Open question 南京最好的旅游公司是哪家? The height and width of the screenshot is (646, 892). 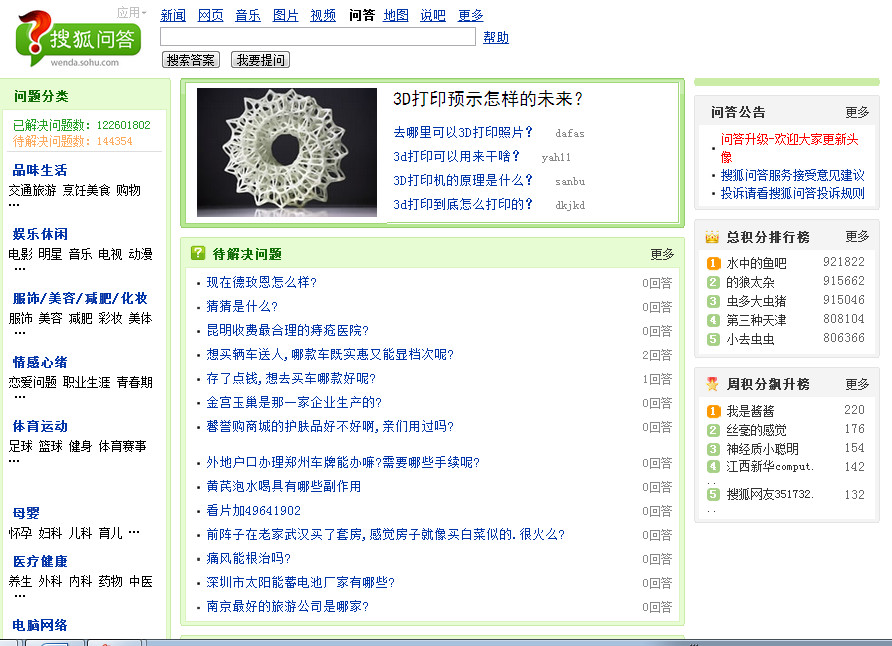tap(287, 606)
